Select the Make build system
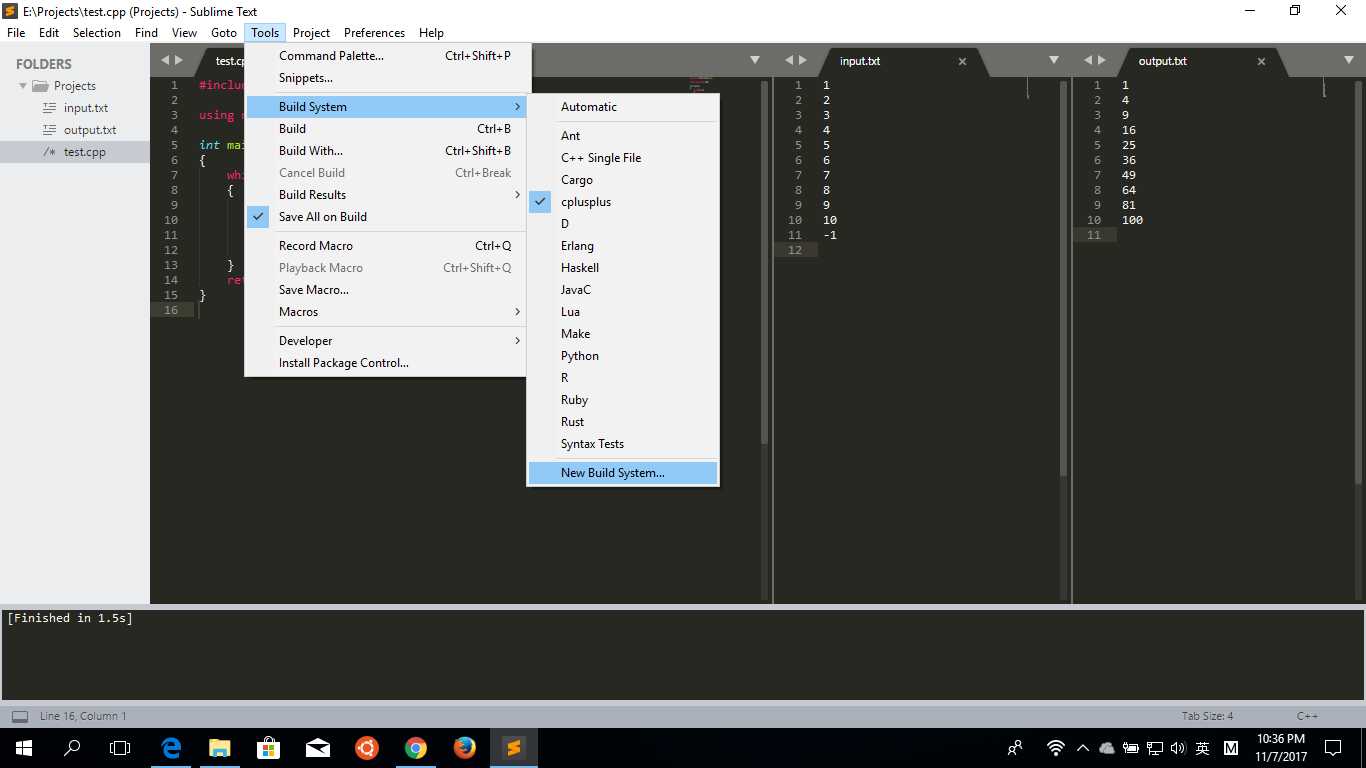The width and height of the screenshot is (1366, 768). point(623,334)
